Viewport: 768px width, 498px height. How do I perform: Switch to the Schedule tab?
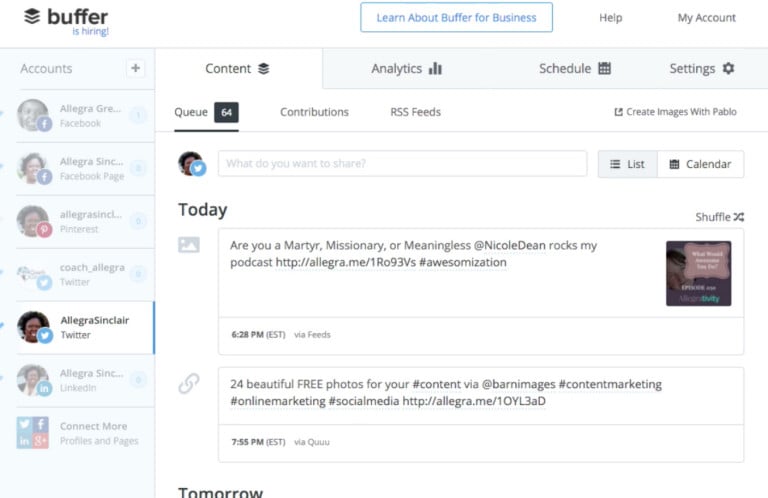coord(575,69)
